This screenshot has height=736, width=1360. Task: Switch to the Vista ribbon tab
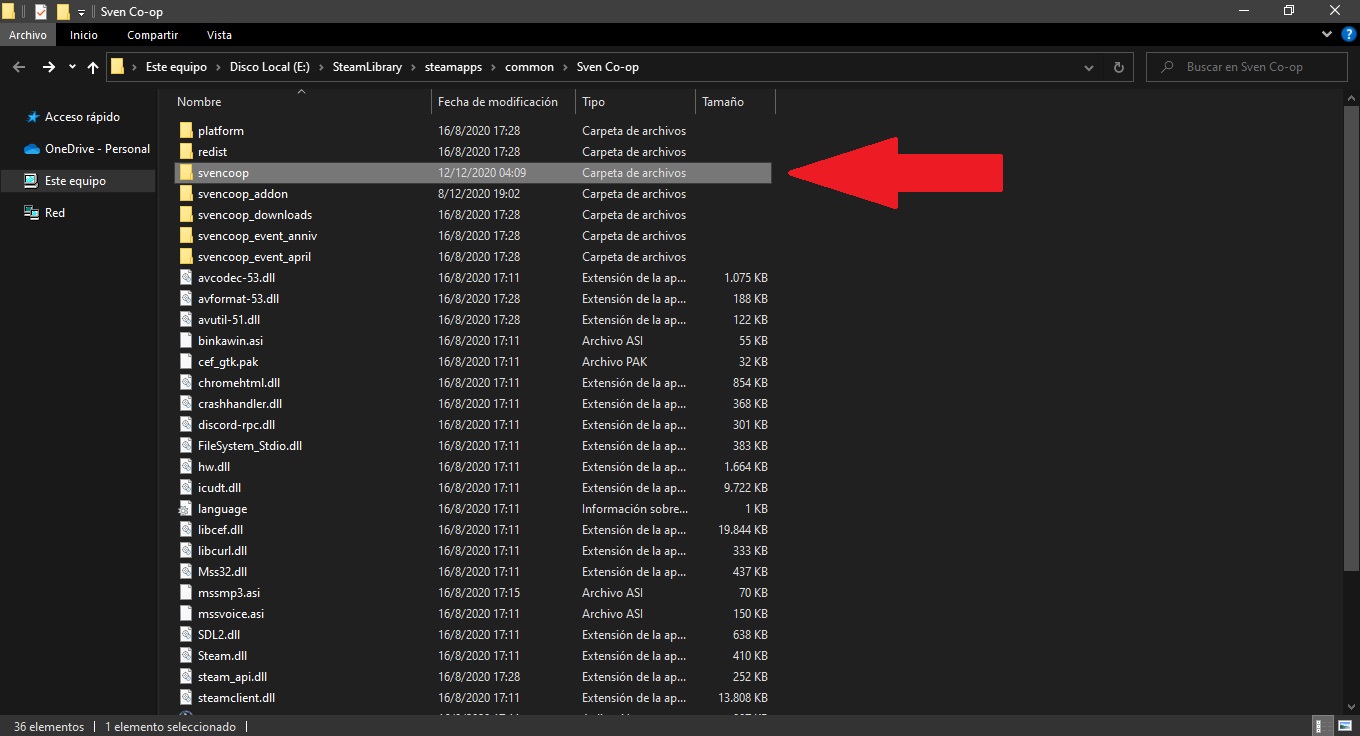pos(219,35)
